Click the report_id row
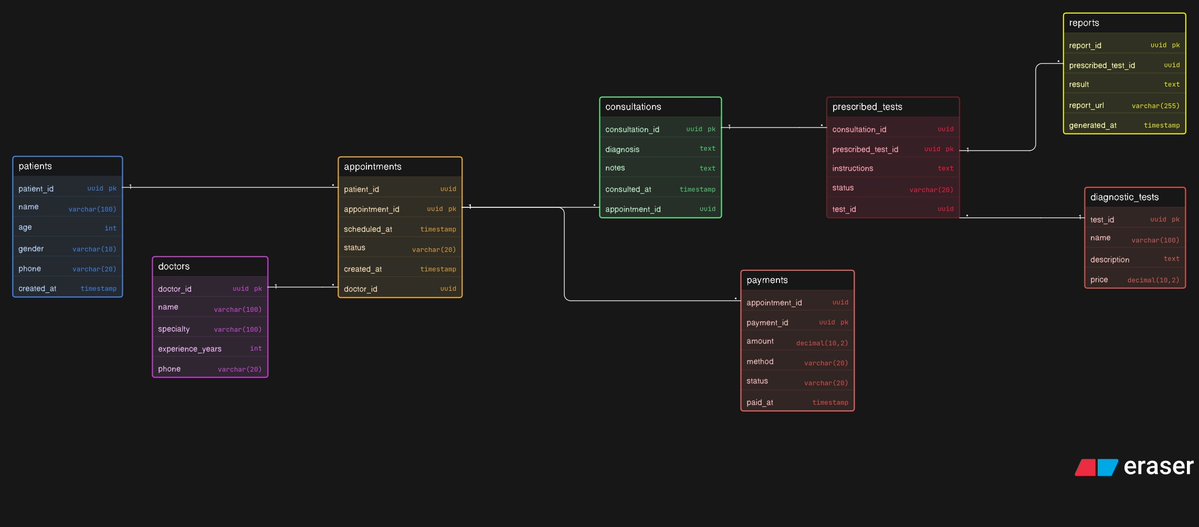The height and width of the screenshot is (527, 1199). pos(1124,45)
